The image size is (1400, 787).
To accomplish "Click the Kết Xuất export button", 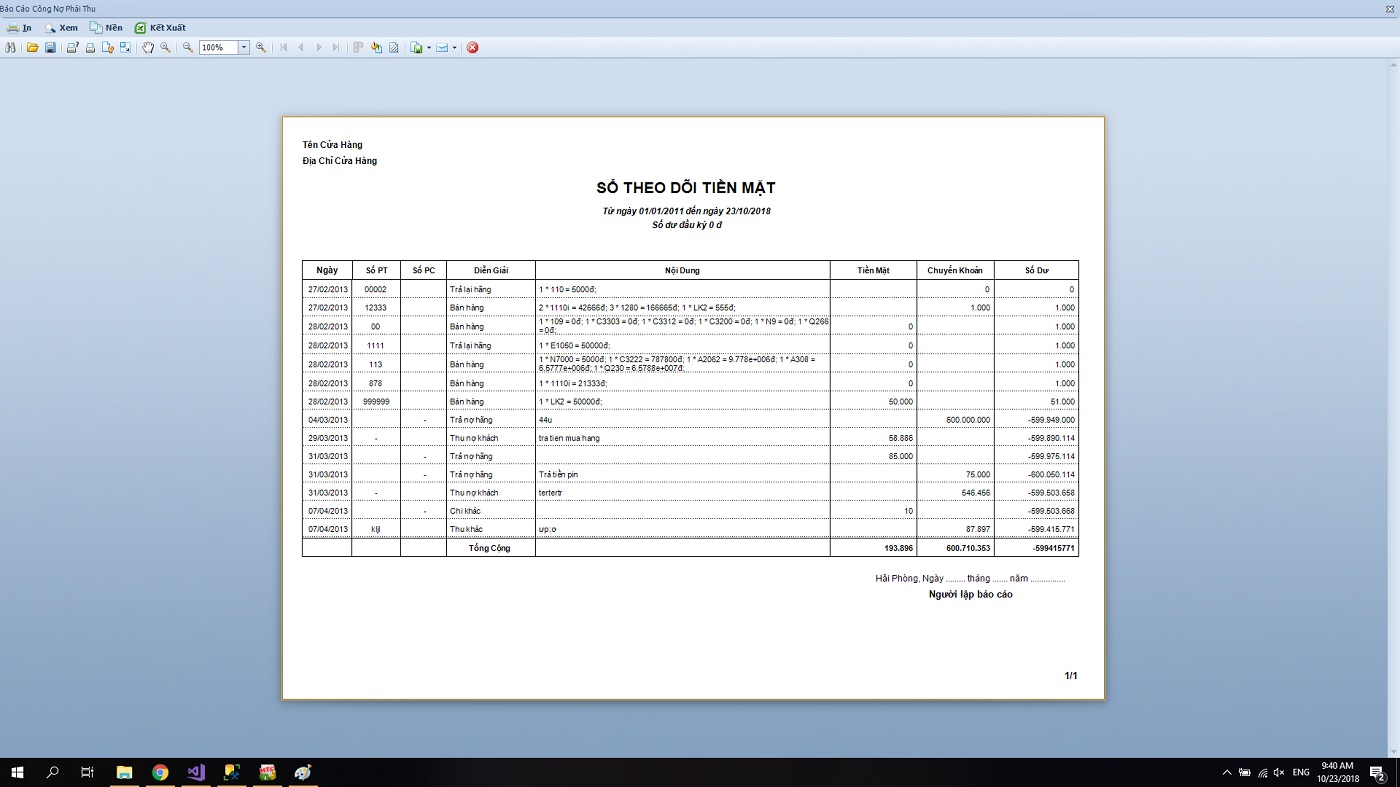I will [160, 28].
